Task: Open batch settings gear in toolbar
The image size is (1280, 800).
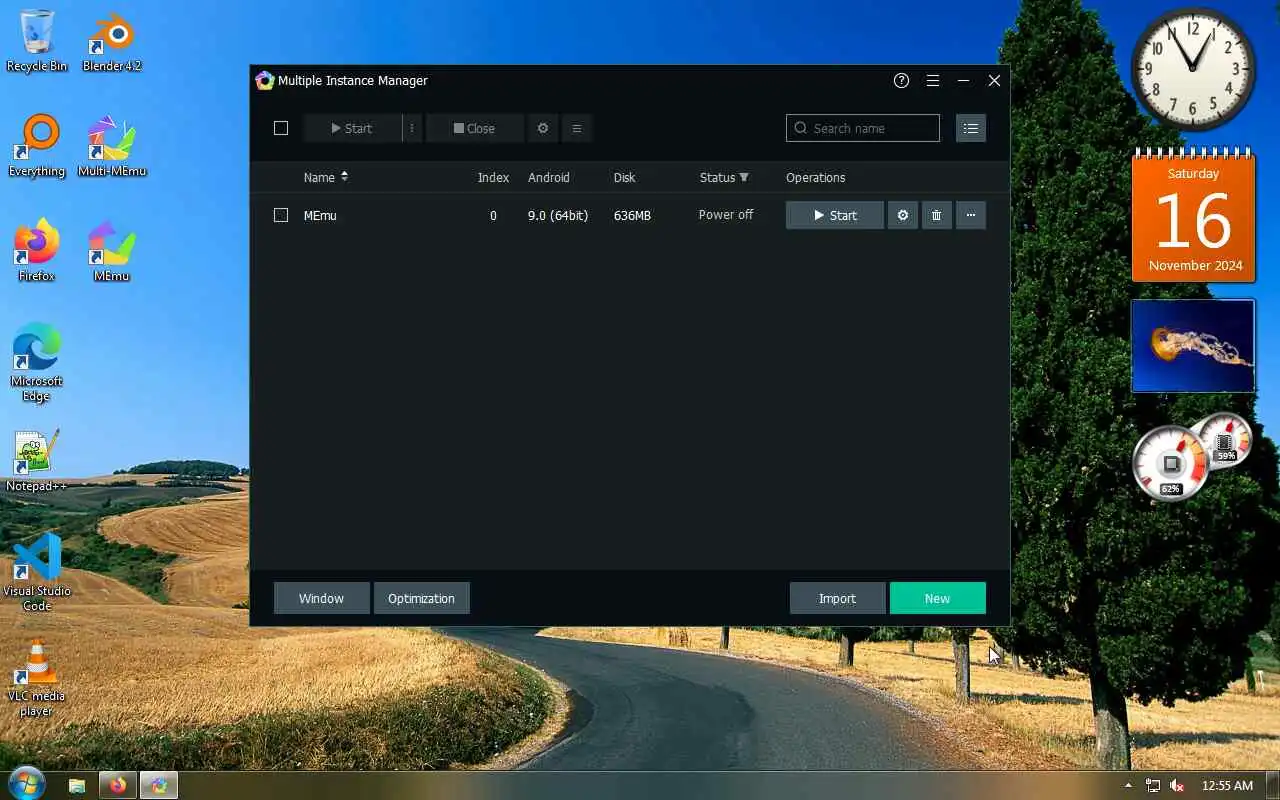Action: pos(543,128)
